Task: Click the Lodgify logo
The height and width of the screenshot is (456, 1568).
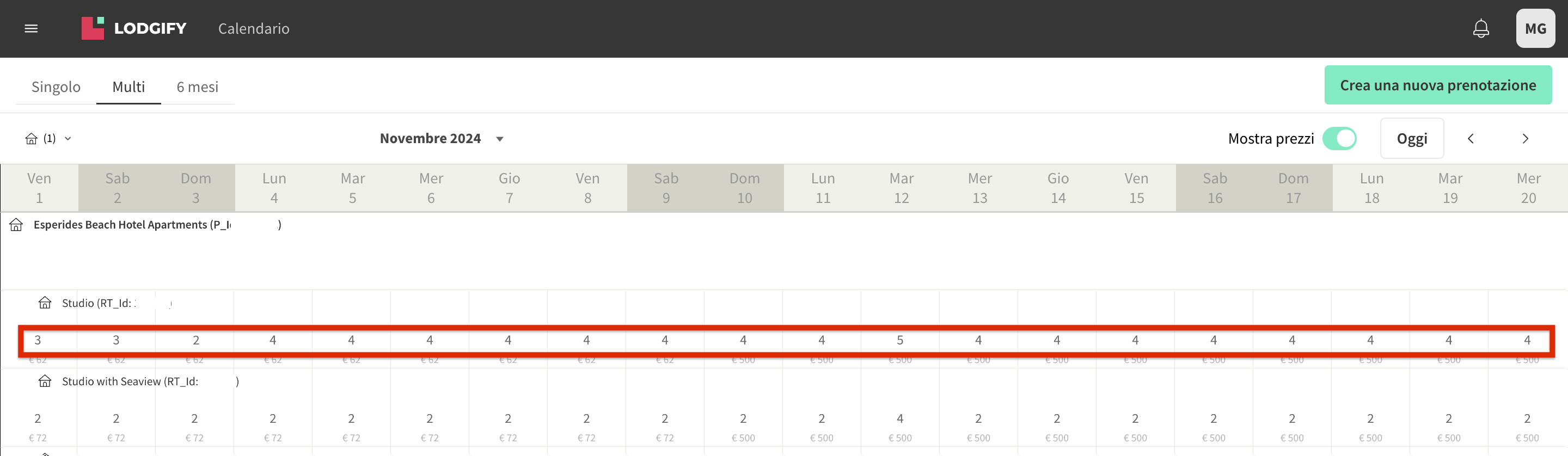Action: [133, 27]
